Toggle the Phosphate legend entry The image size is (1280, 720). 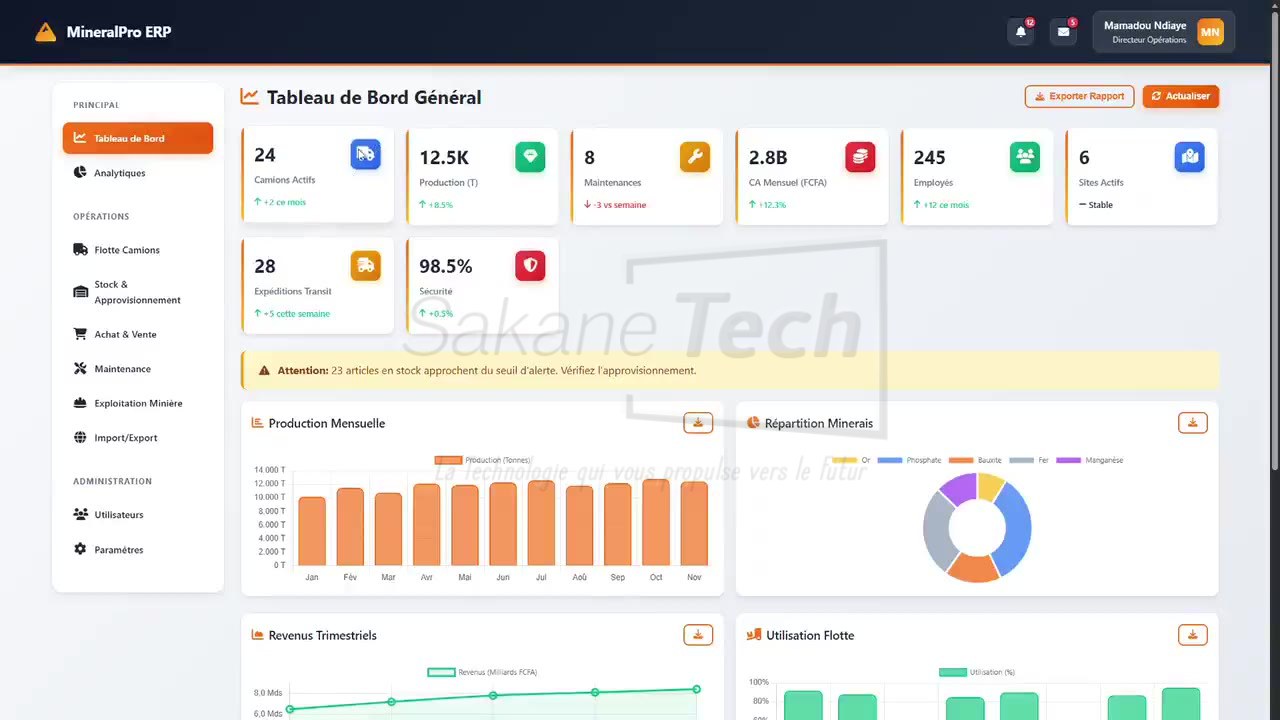[909, 460]
